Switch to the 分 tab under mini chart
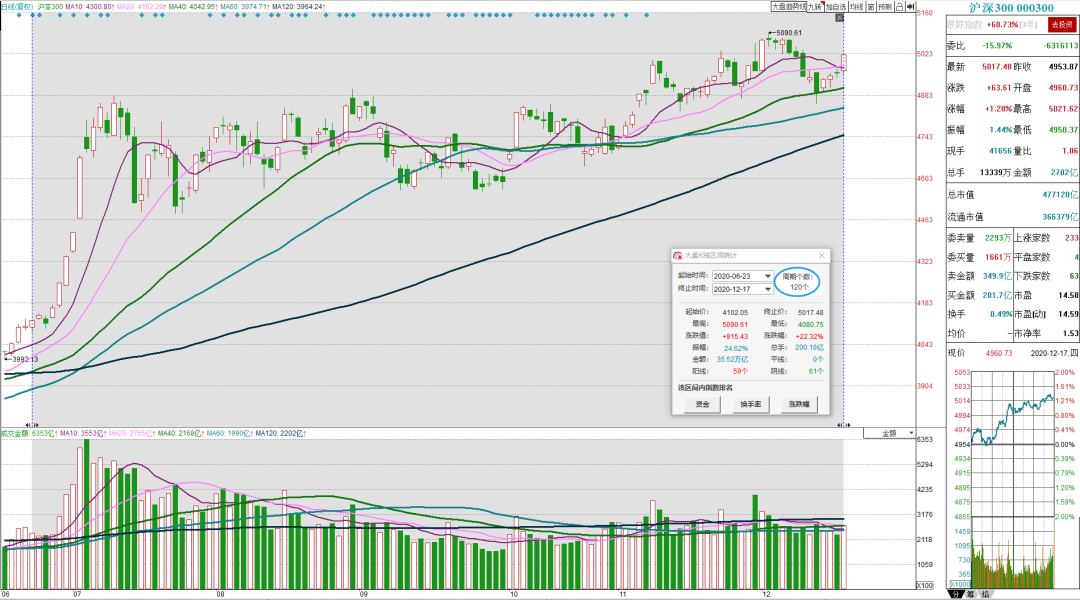 pyautogui.click(x=955, y=594)
